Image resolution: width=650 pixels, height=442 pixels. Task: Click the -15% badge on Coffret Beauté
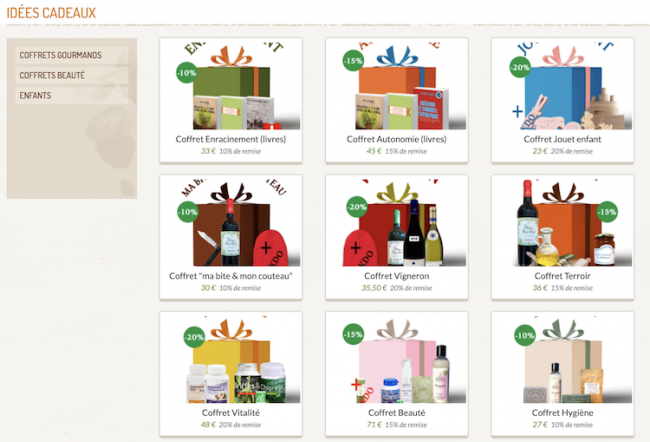pos(353,334)
